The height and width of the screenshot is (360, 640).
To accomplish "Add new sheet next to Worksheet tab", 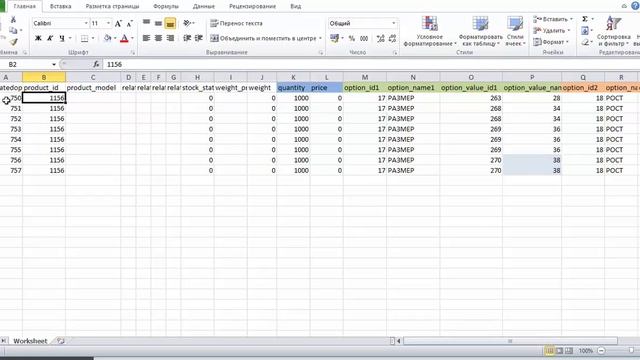I will [60, 341].
